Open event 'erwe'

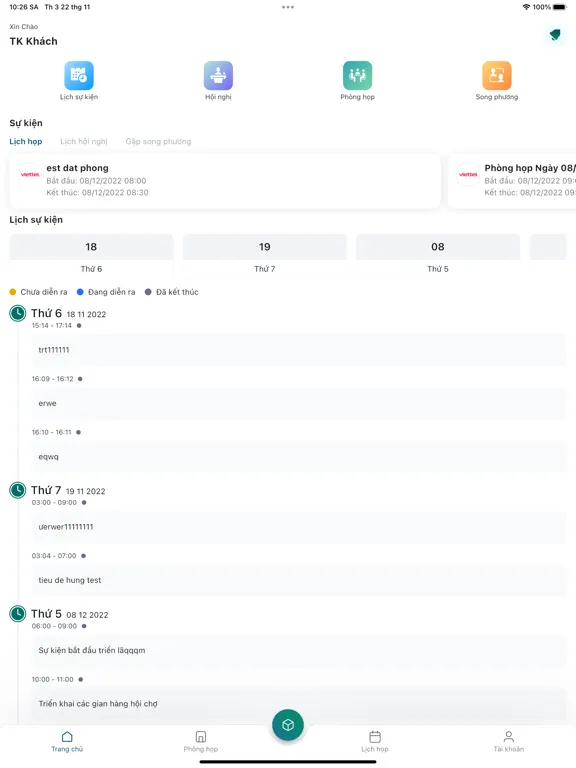pos(299,403)
